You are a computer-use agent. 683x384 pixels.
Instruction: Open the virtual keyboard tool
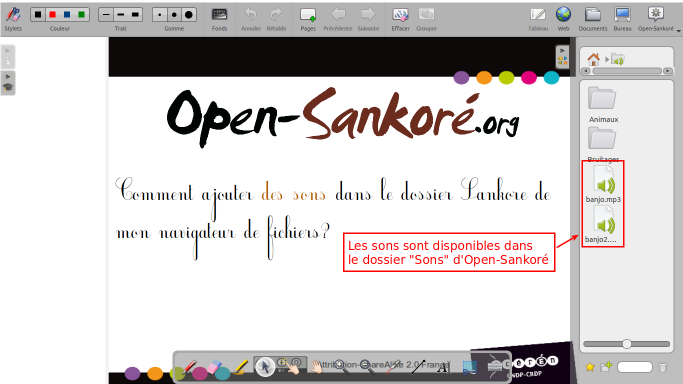495,367
